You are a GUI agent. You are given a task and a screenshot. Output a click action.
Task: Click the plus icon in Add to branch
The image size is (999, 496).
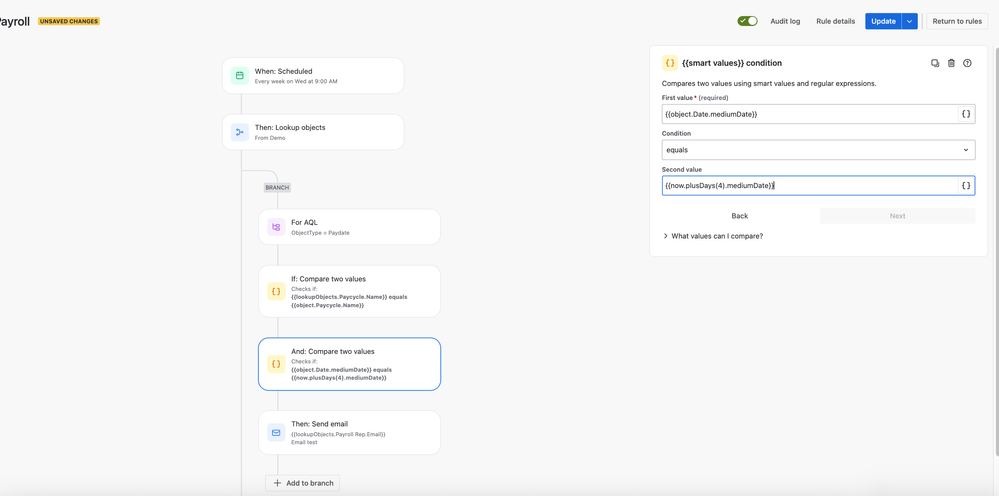[x=277, y=483]
